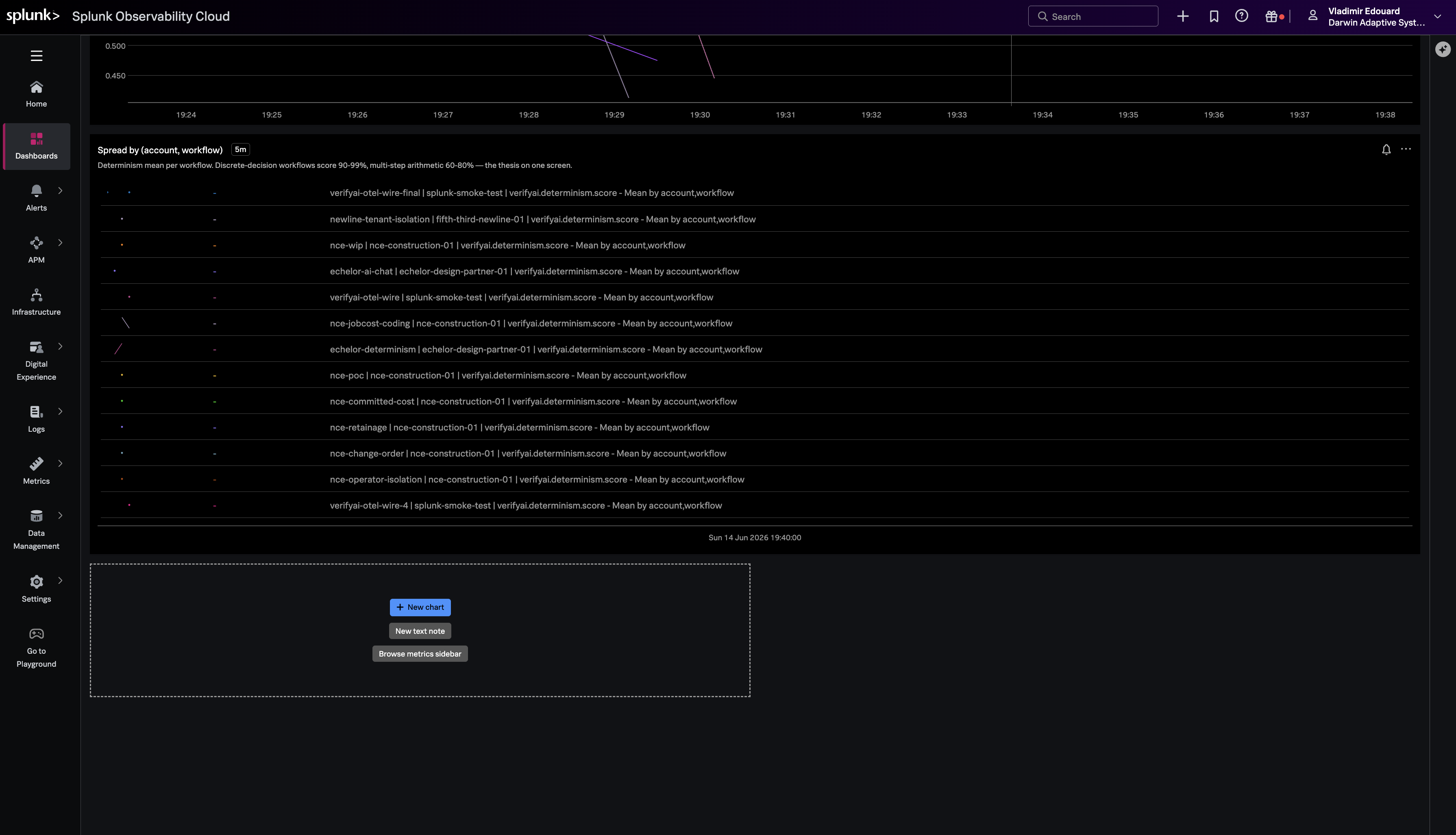The width and height of the screenshot is (1456, 835).
Task: Open bookmarks from the header
Action: 1213,17
